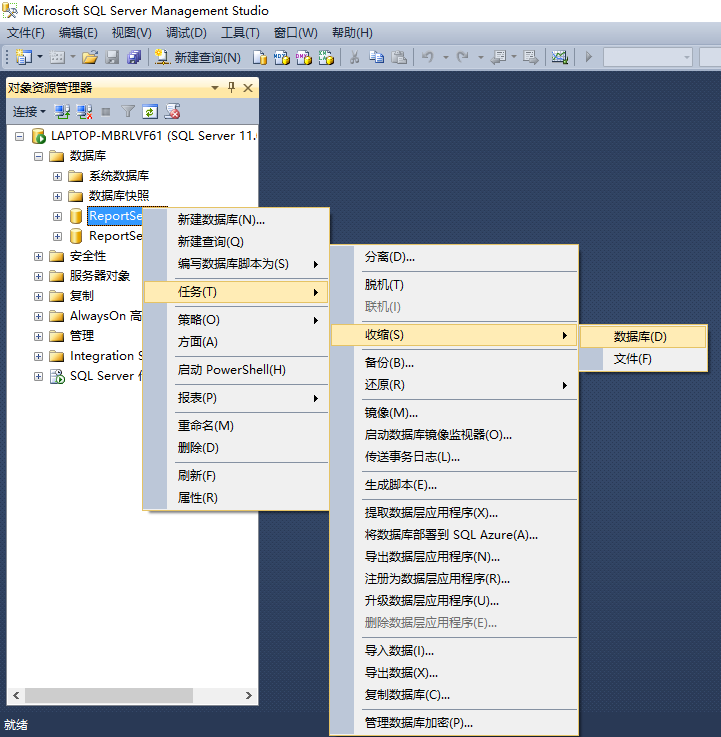Image resolution: width=721 pixels, height=737 pixels.
Task: Select 数据库(D) in shrink submenu
Action: [x=643, y=337]
